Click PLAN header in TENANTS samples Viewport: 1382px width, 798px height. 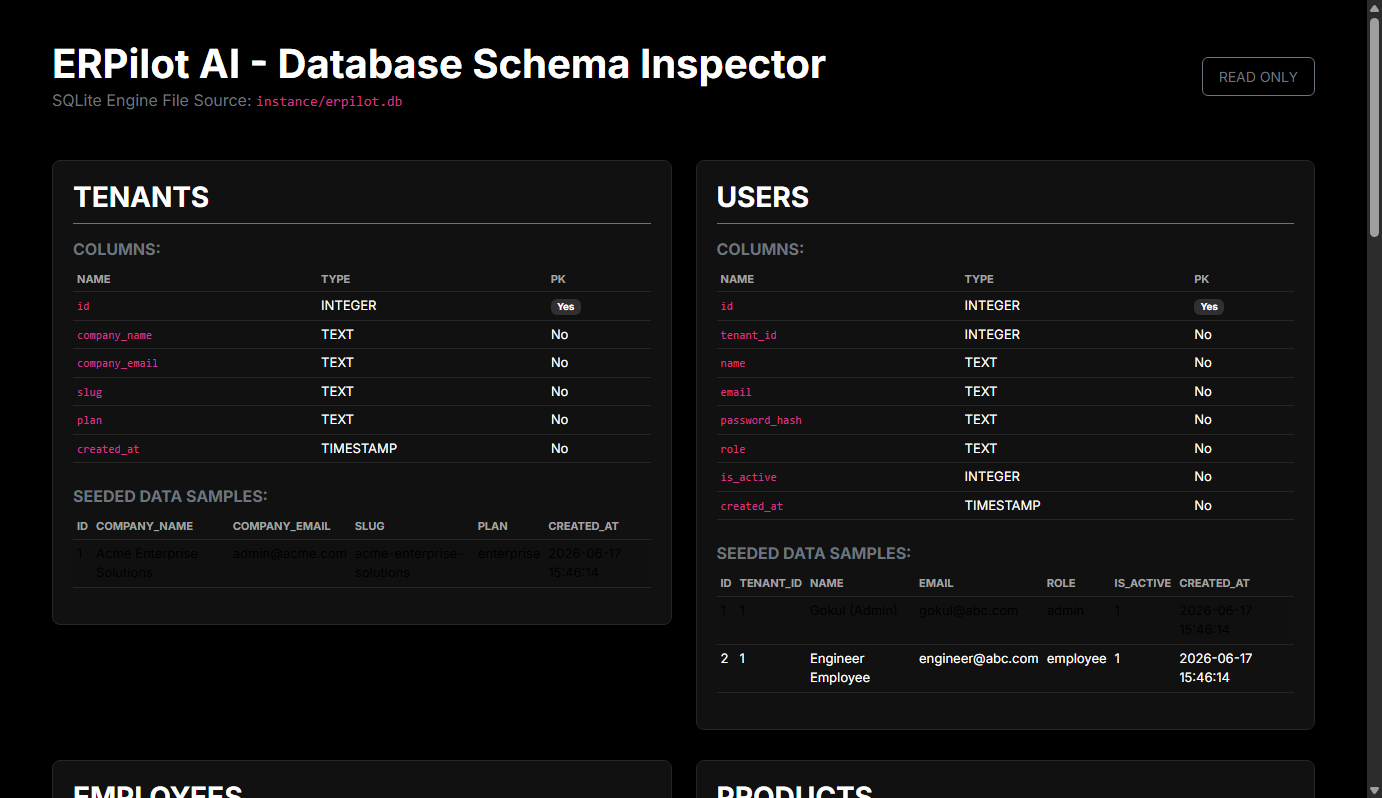(x=493, y=526)
